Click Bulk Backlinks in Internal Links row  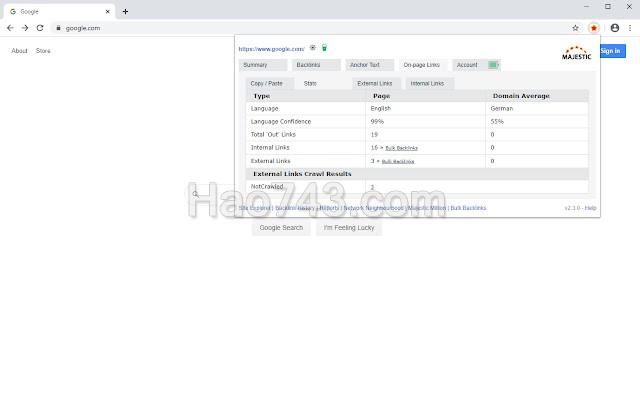402,148
